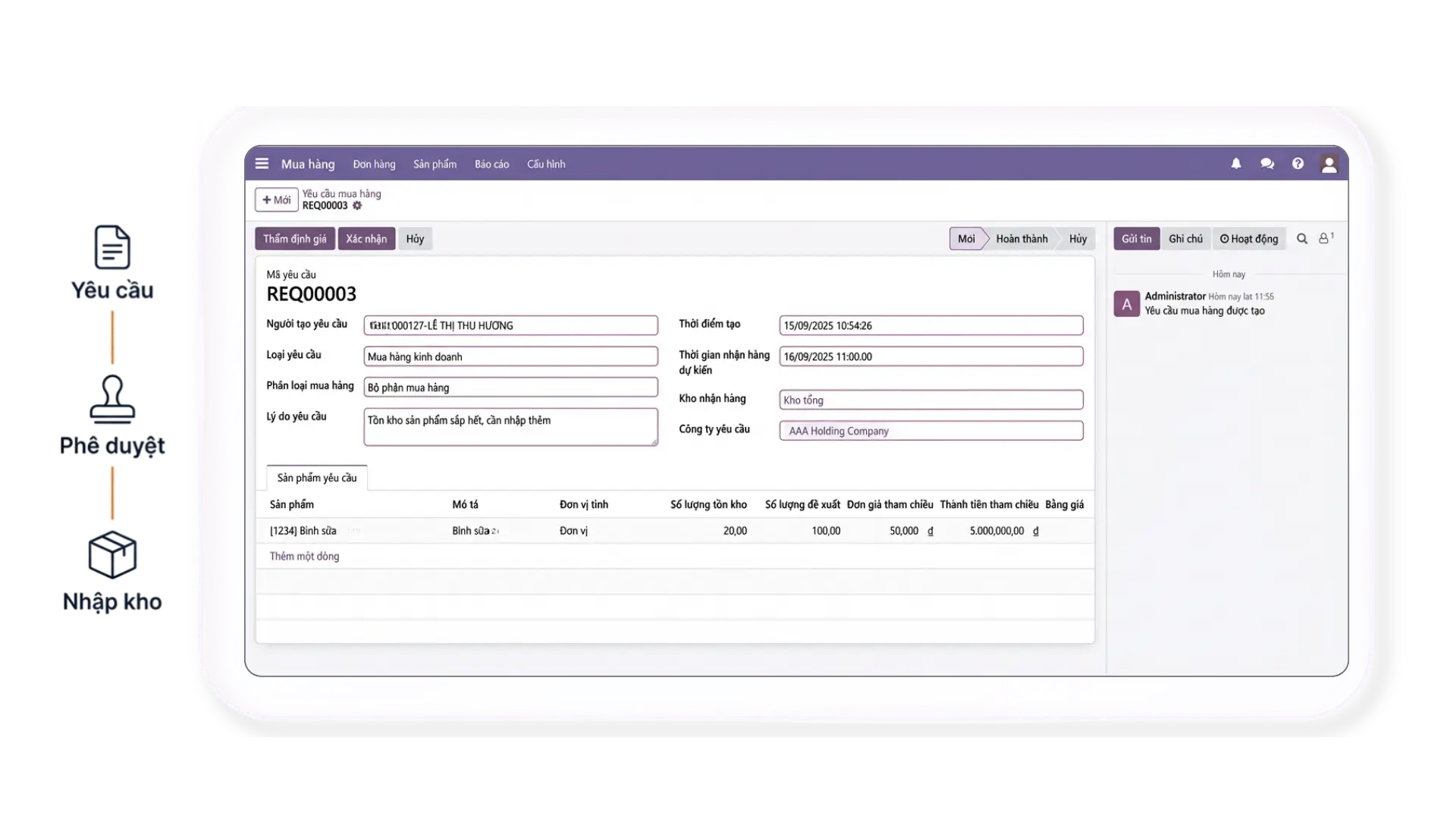1456x819 pixels.
Task: Open the hamburger apps menu icon
Action: coord(262,164)
